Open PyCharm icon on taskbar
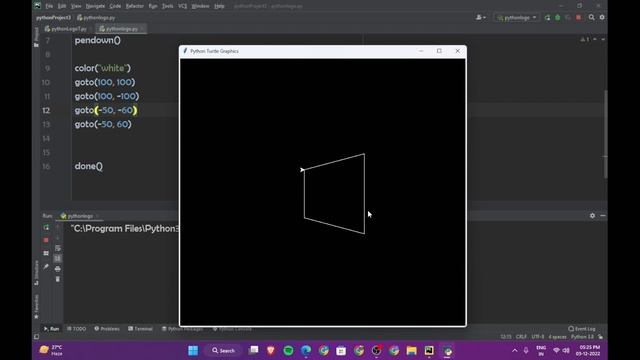The image size is (640, 360). [x=429, y=350]
